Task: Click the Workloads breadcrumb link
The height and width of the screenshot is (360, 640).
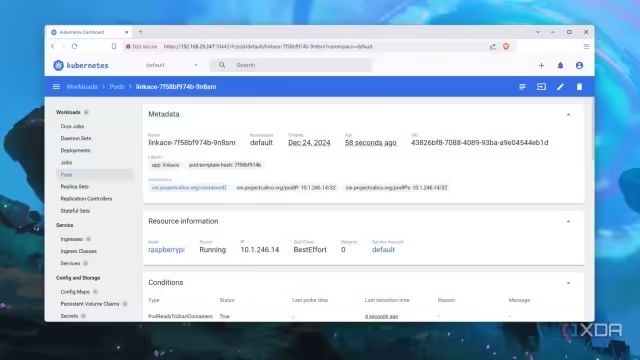Action: tap(82, 87)
